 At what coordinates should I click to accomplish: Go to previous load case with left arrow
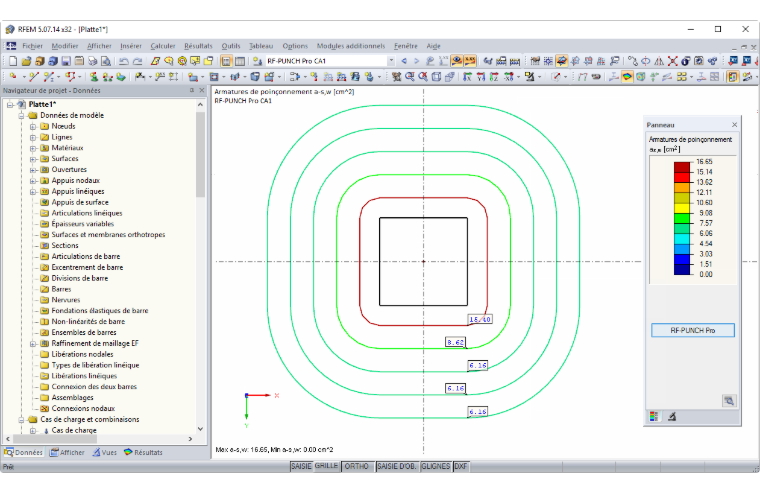click(404, 61)
